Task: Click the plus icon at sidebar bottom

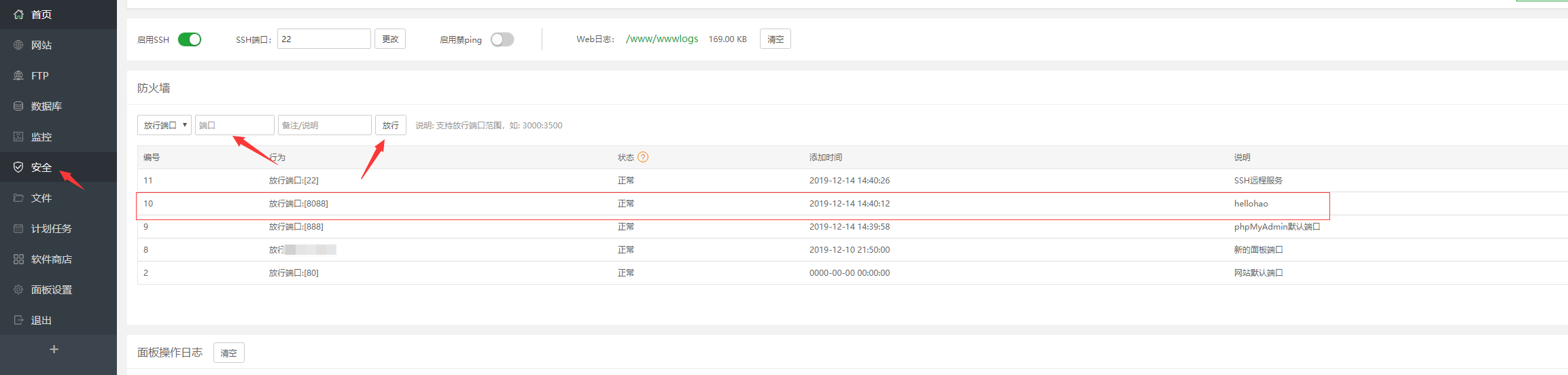Action: tap(54, 349)
